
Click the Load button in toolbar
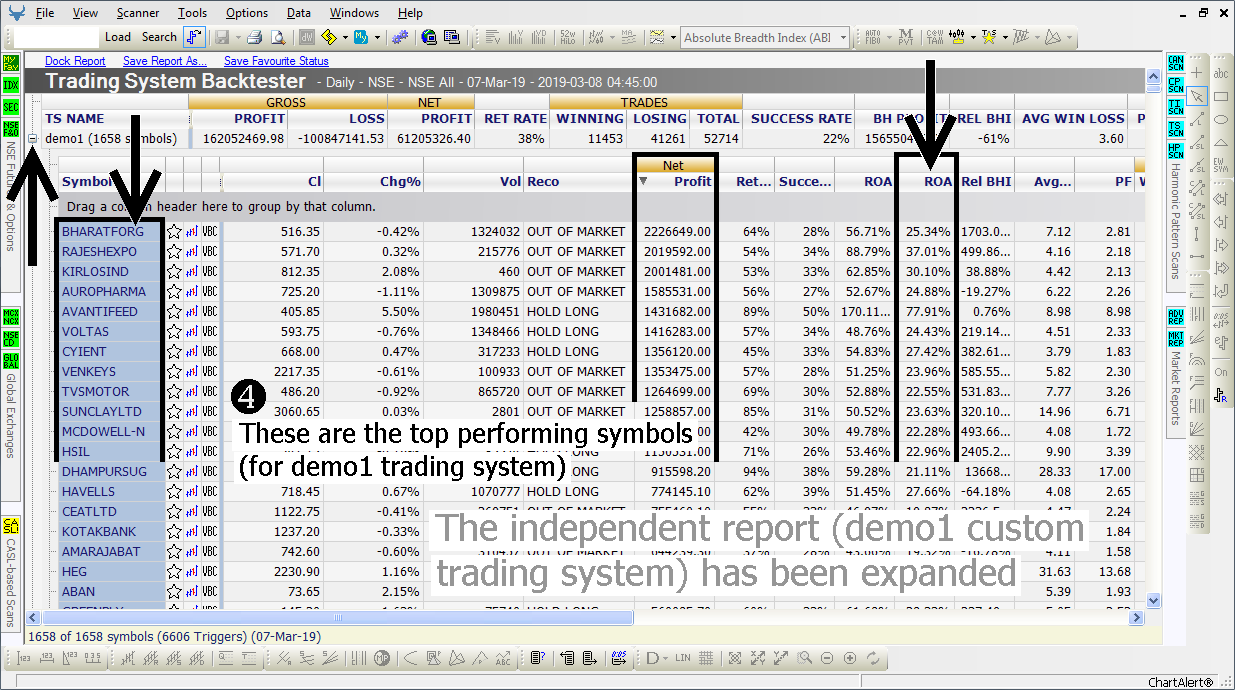click(118, 37)
